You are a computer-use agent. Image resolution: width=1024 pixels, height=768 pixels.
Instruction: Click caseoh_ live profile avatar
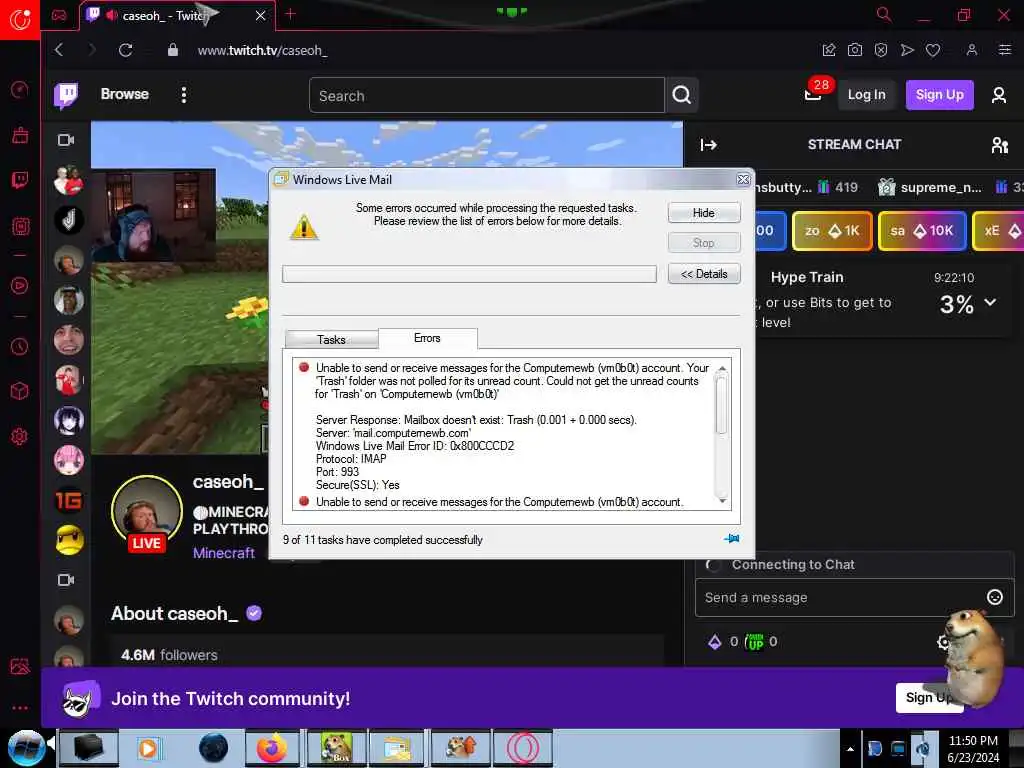tap(147, 511)
